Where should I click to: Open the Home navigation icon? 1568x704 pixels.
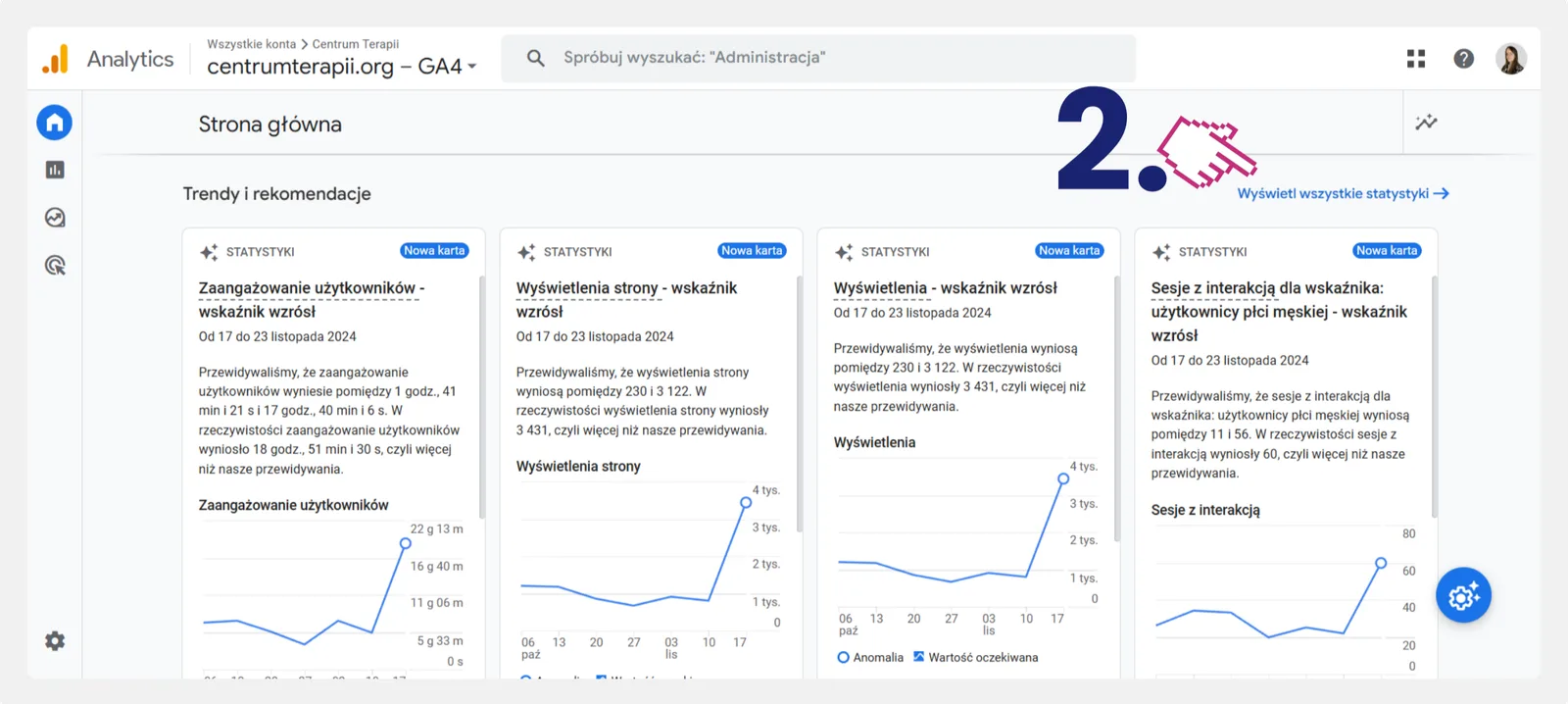coord(55,123)
